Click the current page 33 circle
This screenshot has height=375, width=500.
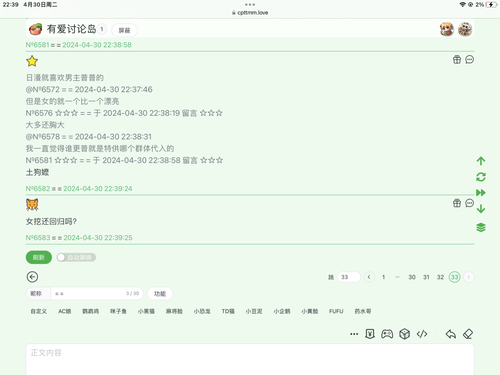pos(454,277)
